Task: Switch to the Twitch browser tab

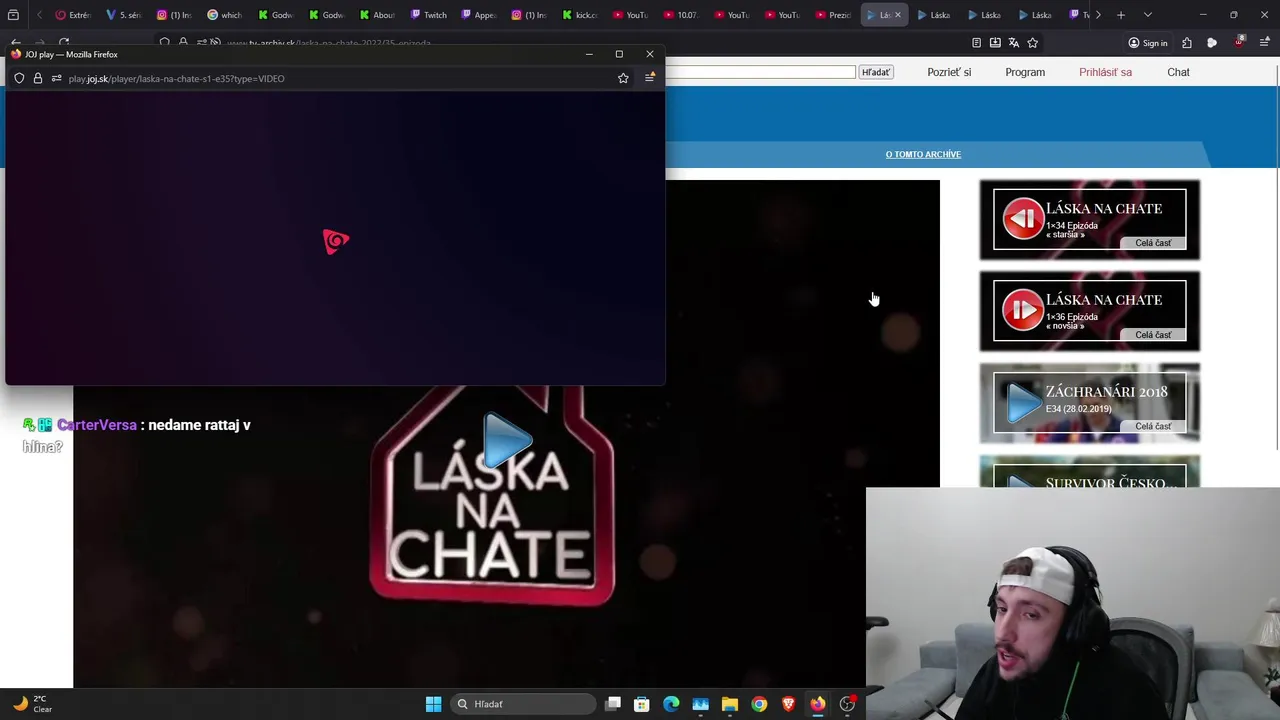Action: (427, 15)
